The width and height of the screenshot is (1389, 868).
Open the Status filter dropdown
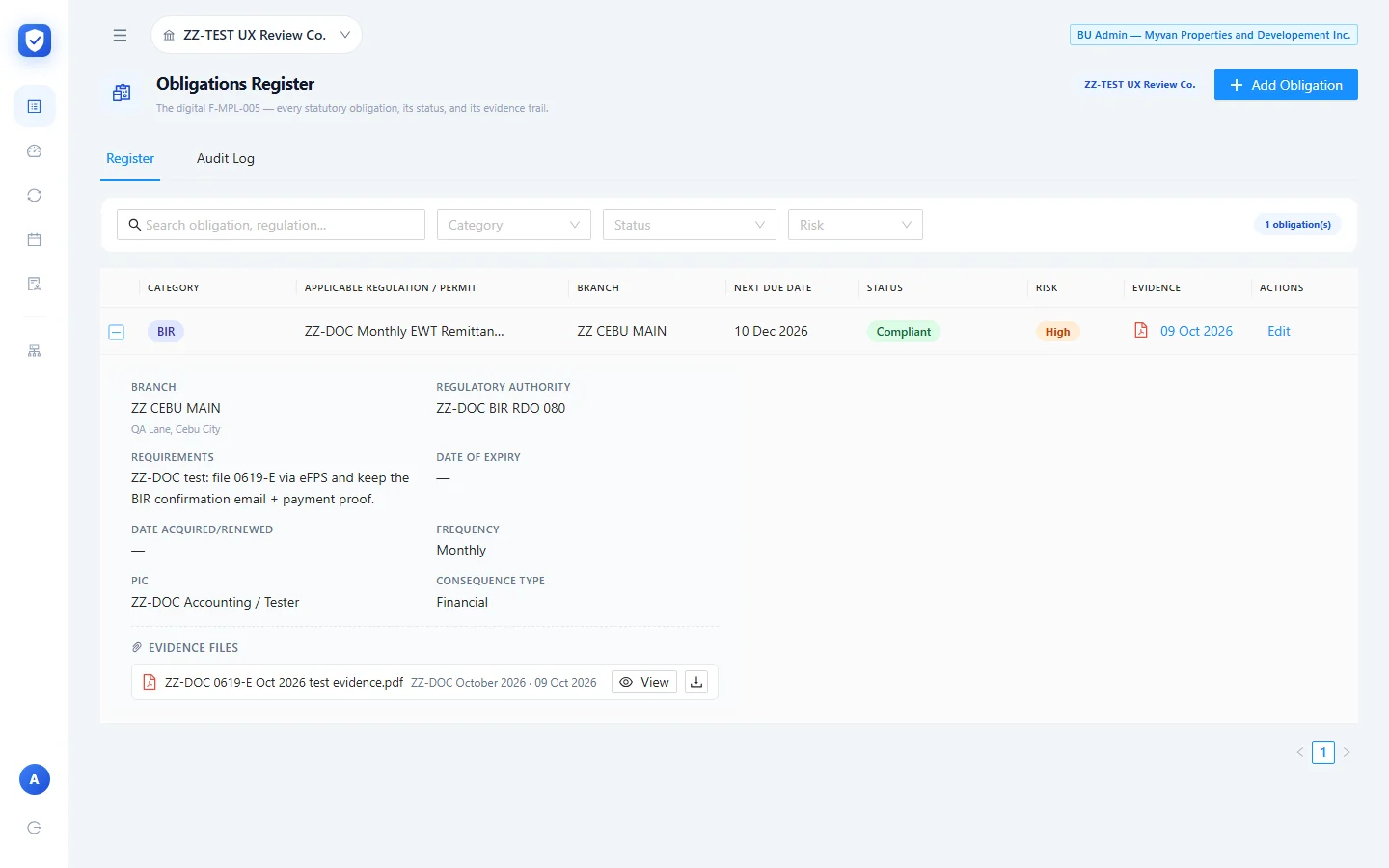[690, 225]
